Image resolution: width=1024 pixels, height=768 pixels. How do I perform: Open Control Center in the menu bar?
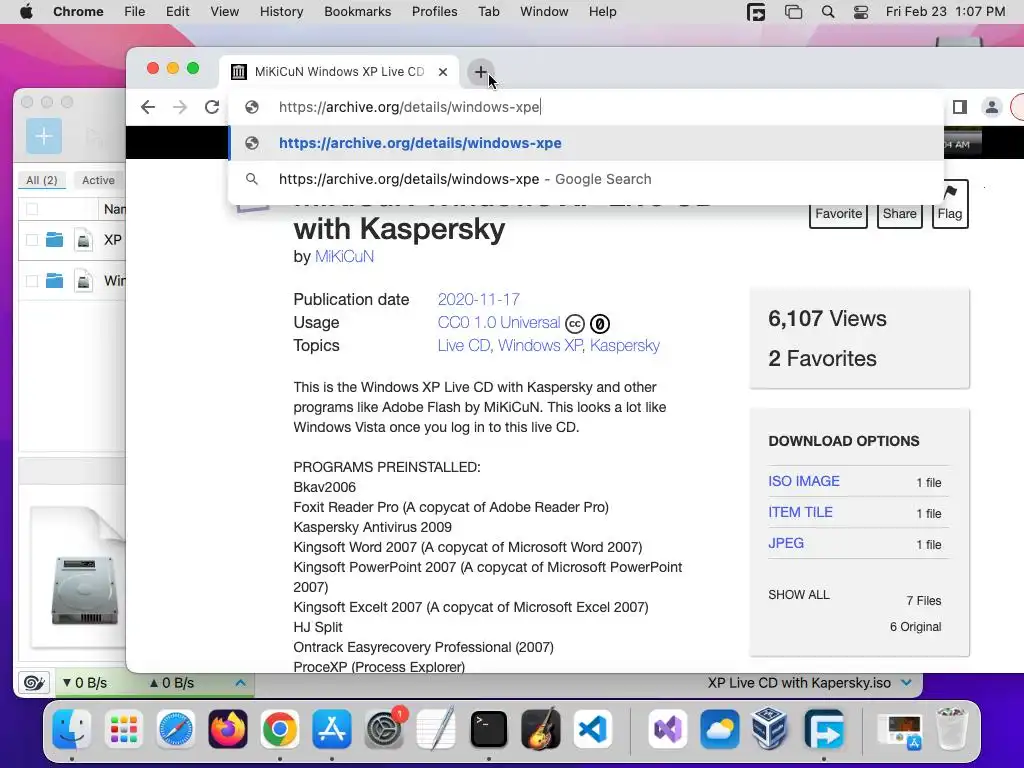pos(861,12)
